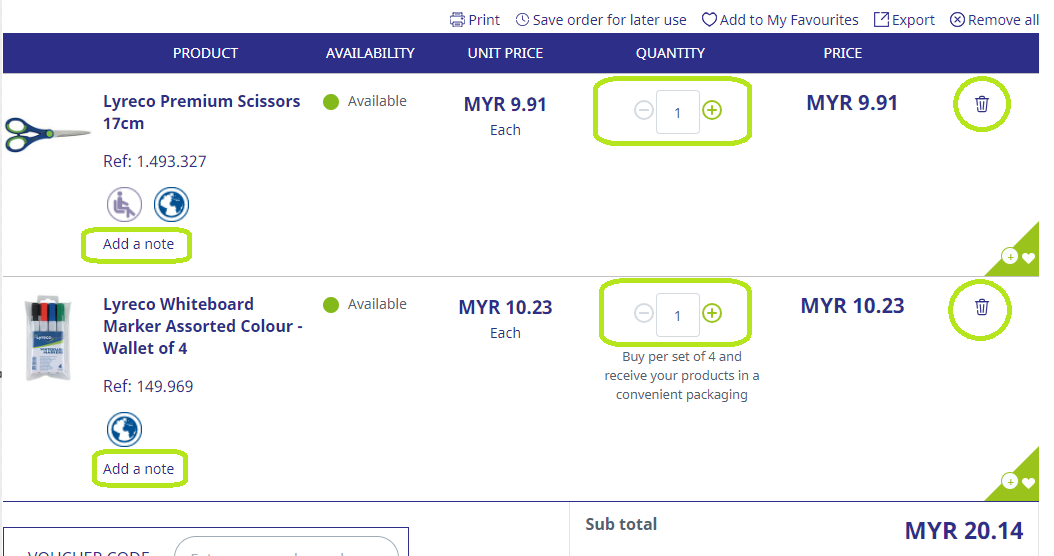
Task: Click the Ref: 1.493.327 text
Action: coord(155,161)
